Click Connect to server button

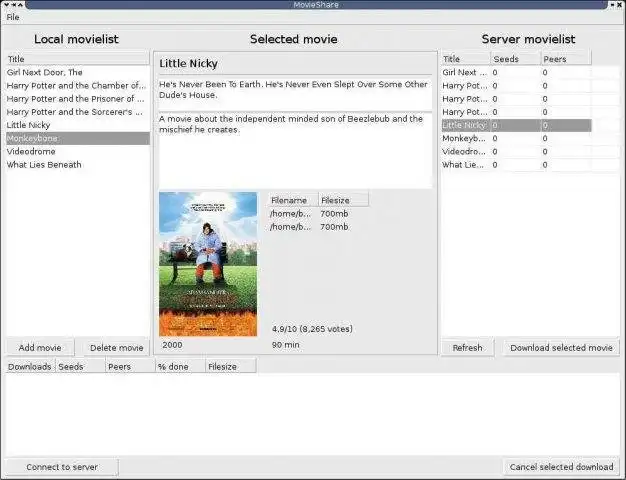point(62,467)
